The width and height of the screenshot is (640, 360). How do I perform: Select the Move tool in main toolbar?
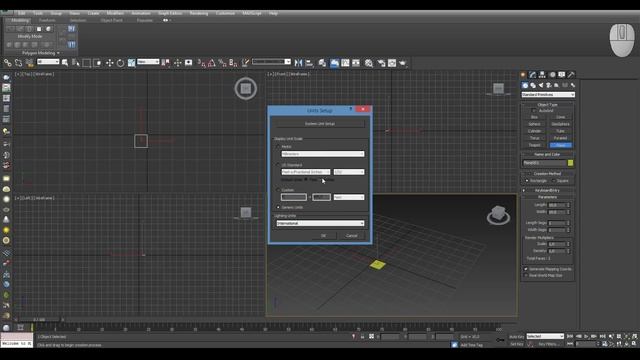(x=109, y=63)
